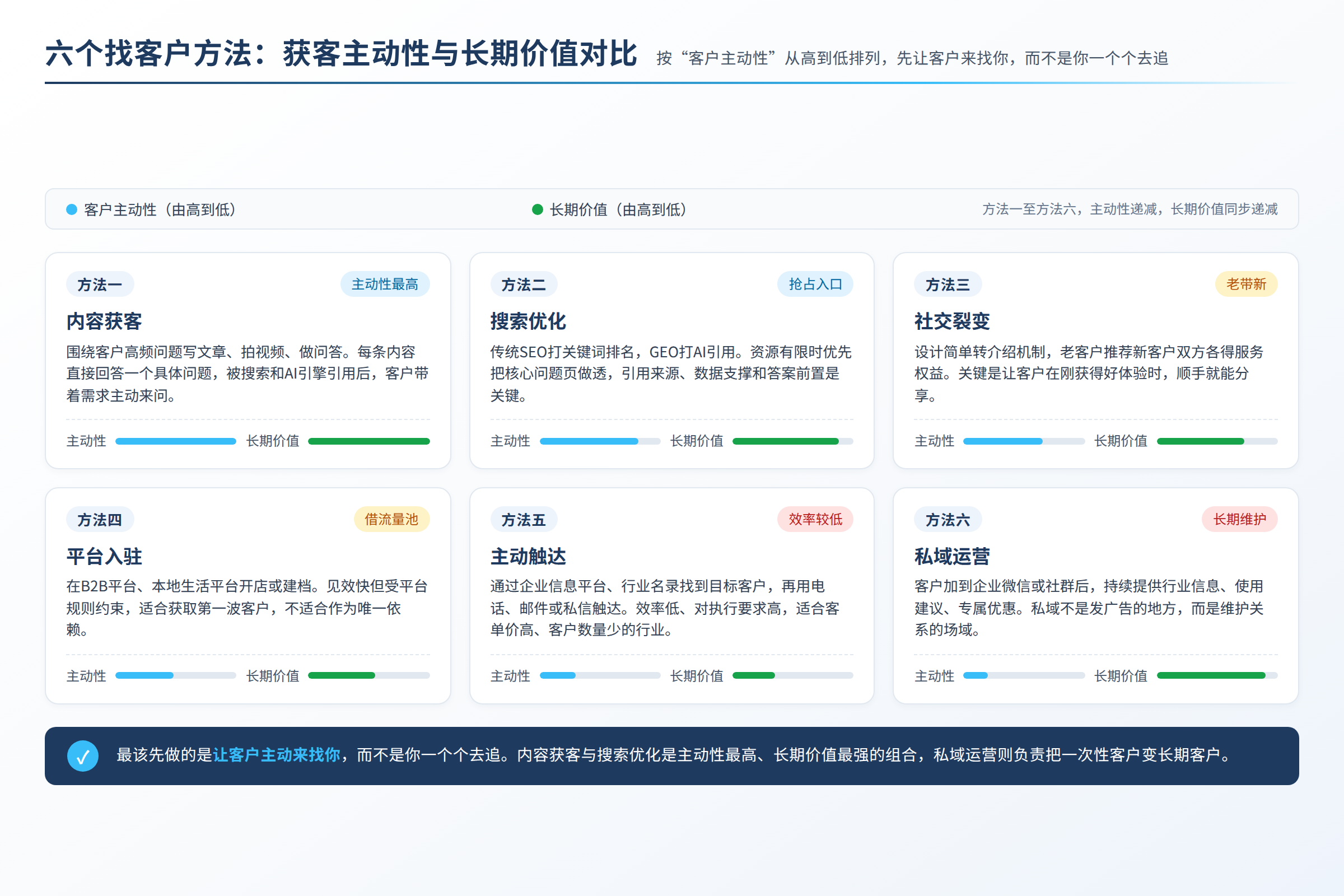Screen dimensions: 1344x896
Task: Click the 平台入驻 card title
Action: pos(104,556)
